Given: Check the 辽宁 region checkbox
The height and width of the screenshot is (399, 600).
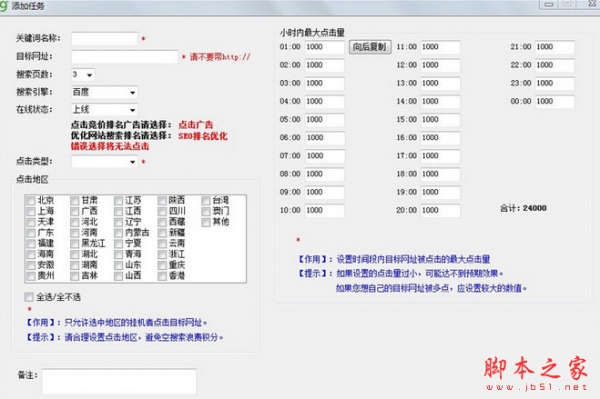Looking at the screenshot, I should point(119,222).
